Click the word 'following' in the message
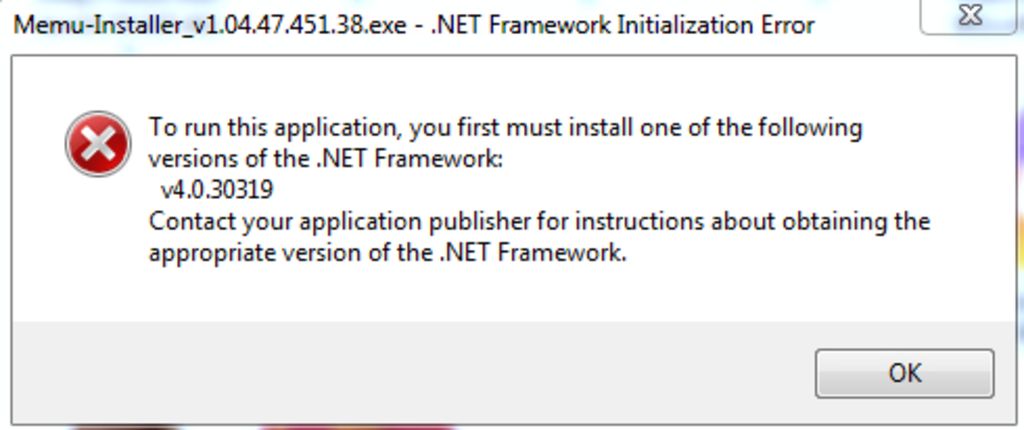Viewport: 1024px width, 430px height. (810, 127)
